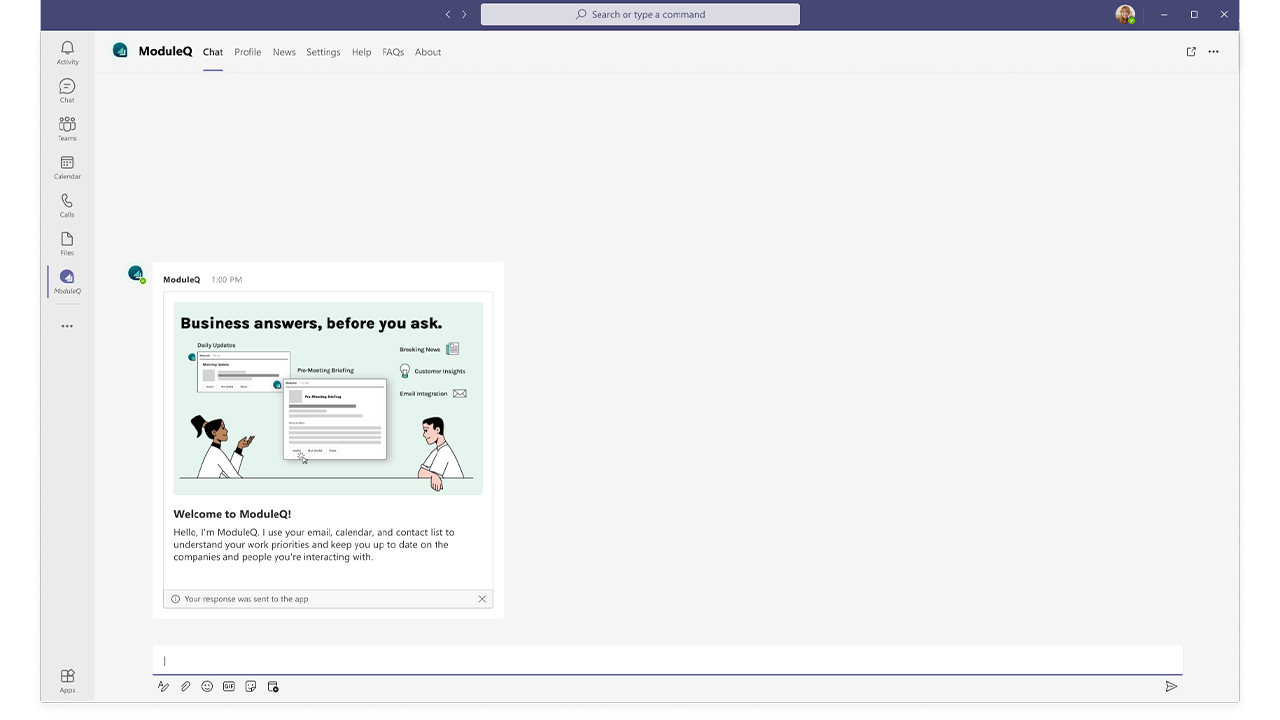Open the Profile tab
The height and width of the screenshot is (720, 1280).
coord(248,52)
